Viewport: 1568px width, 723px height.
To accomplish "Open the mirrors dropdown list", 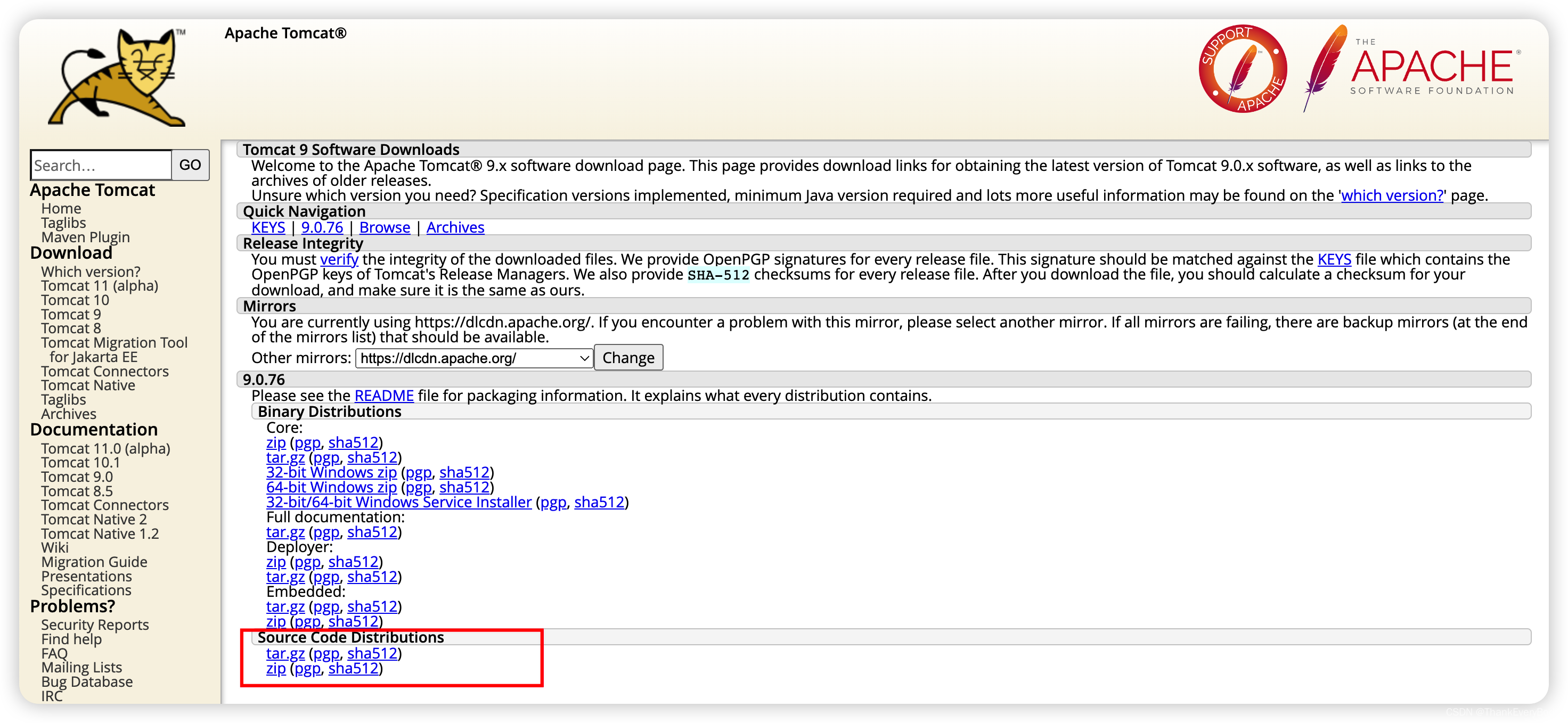I will (473, 358).
